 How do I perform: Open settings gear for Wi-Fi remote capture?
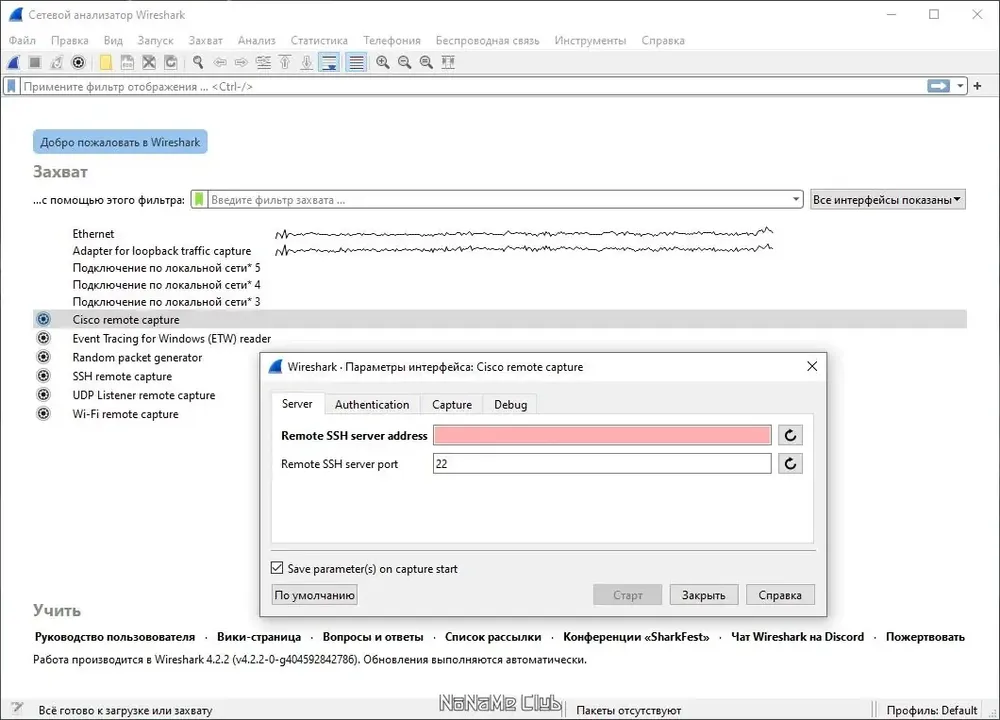point(43,413)
